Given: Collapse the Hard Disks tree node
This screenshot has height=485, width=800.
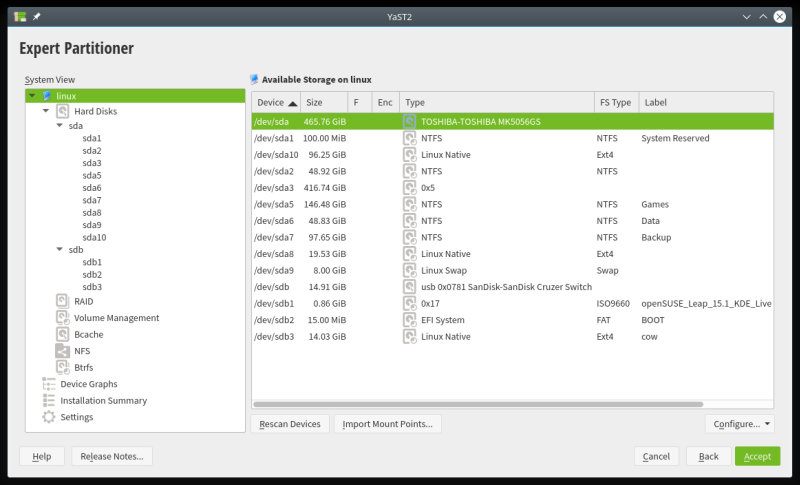Looking at the screenshot, I should 46,111.
